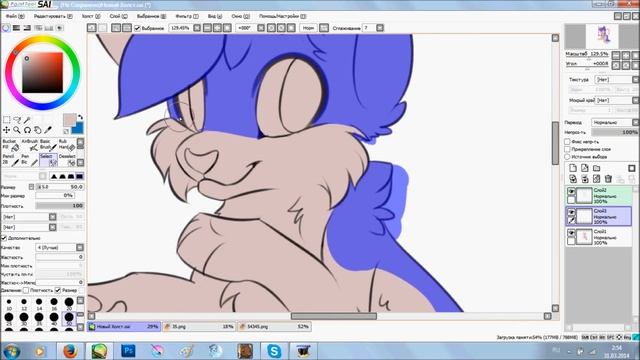The height and width of the screenshot is (360, 640).
Task: Open the Редактировать menu
Action: tap(53, 16)
